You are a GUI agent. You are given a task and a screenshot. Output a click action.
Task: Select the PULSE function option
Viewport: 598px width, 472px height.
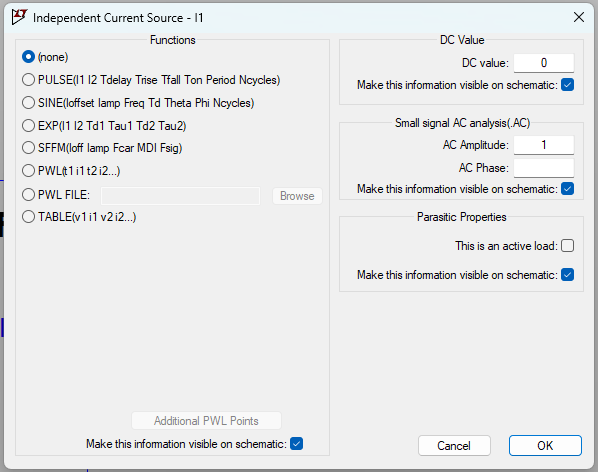(28, 80)
